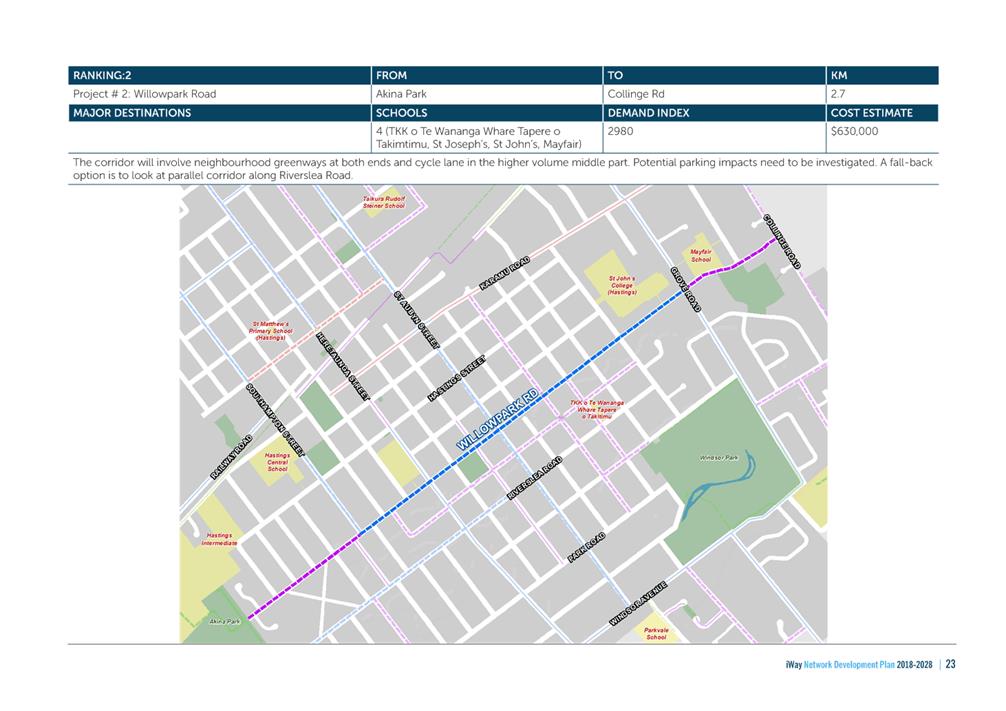Select the Parkvale School label
This screenshot has height=711, width=1006.
656,634
